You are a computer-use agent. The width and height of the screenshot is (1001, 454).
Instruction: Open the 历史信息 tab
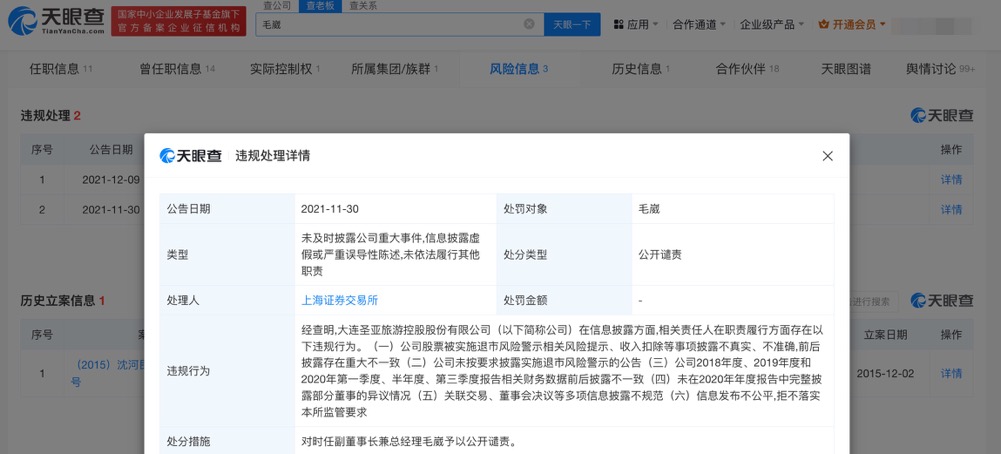click(x=640, y=69)
